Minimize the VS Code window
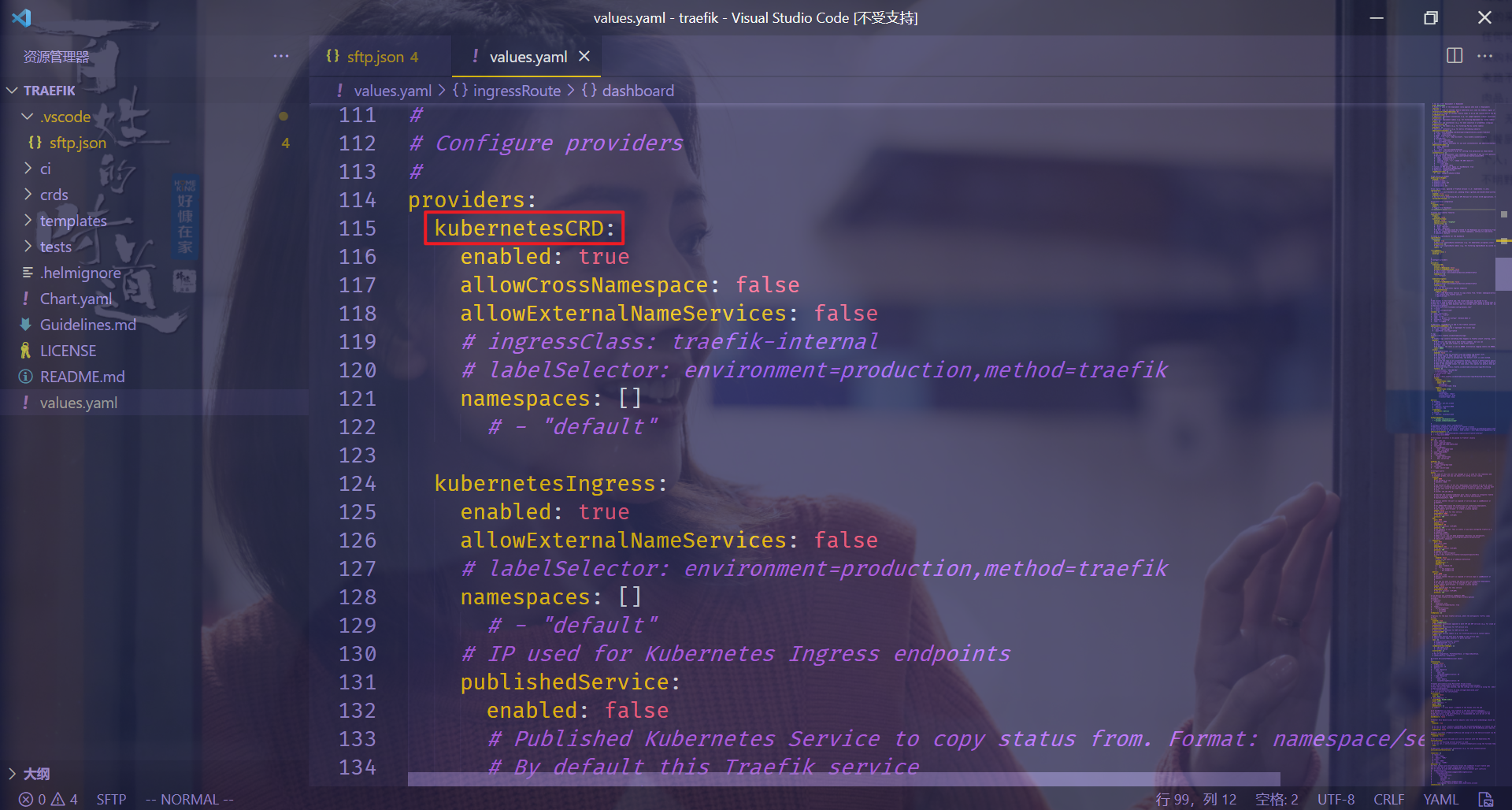 (1377, 17)
